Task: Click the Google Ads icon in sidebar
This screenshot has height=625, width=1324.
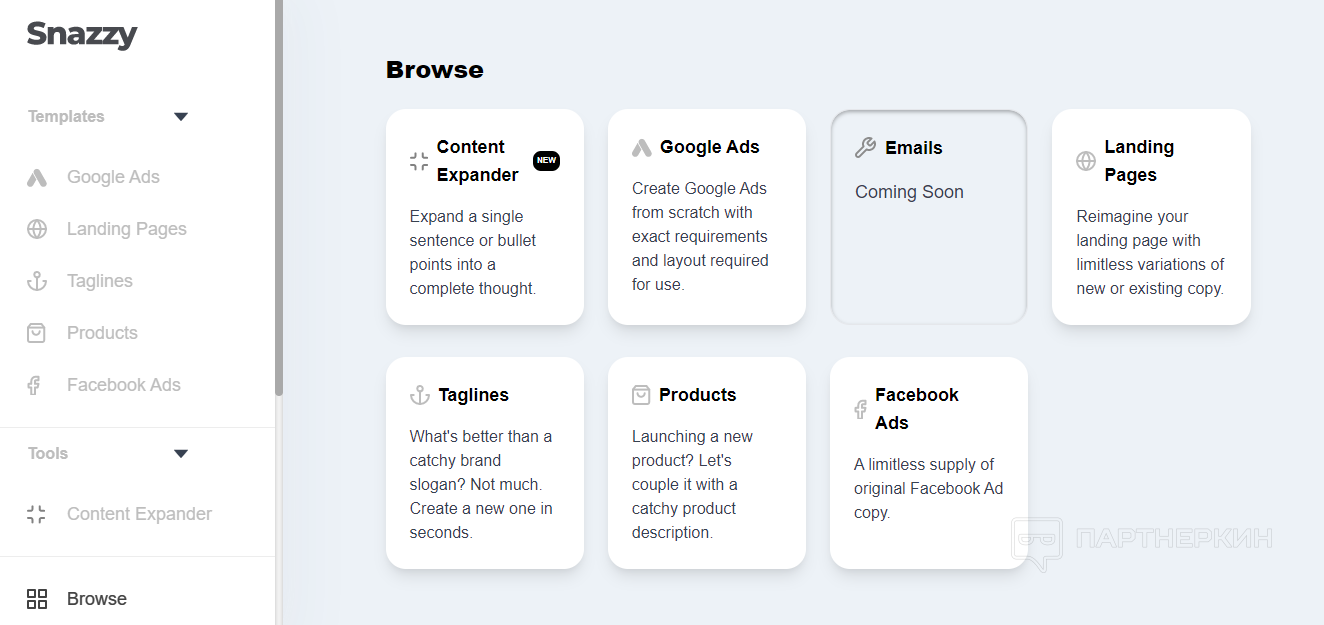Action: tap(37, 178)
